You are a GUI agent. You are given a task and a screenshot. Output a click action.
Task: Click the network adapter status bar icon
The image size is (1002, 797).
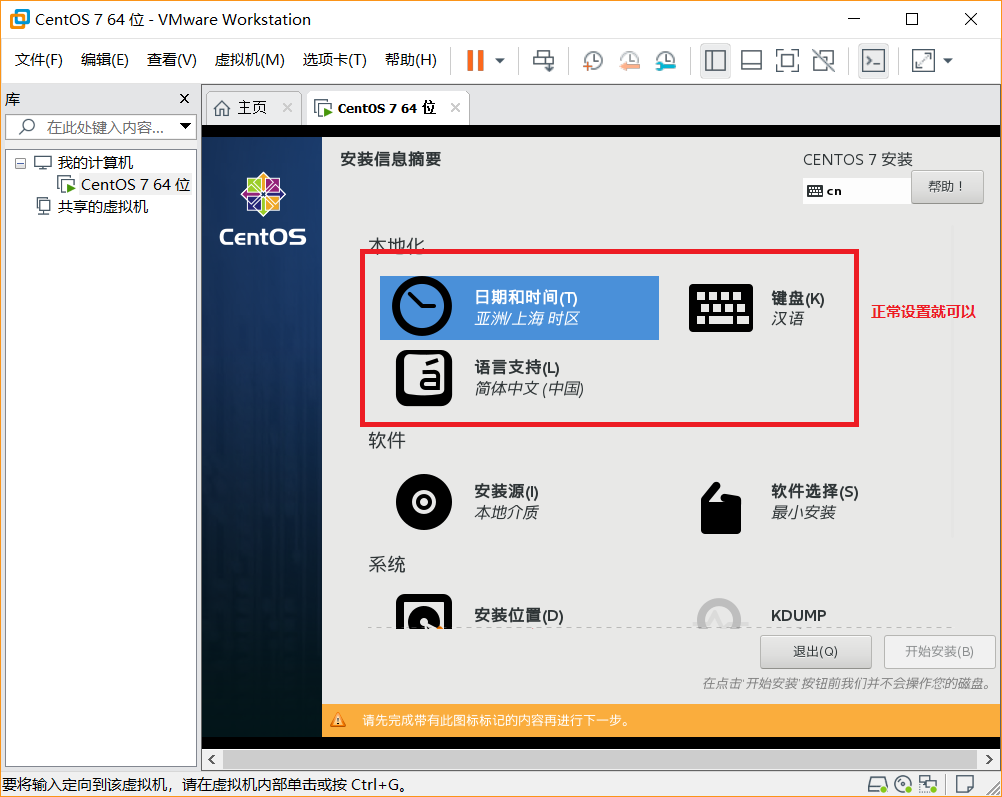click(928, 784)
